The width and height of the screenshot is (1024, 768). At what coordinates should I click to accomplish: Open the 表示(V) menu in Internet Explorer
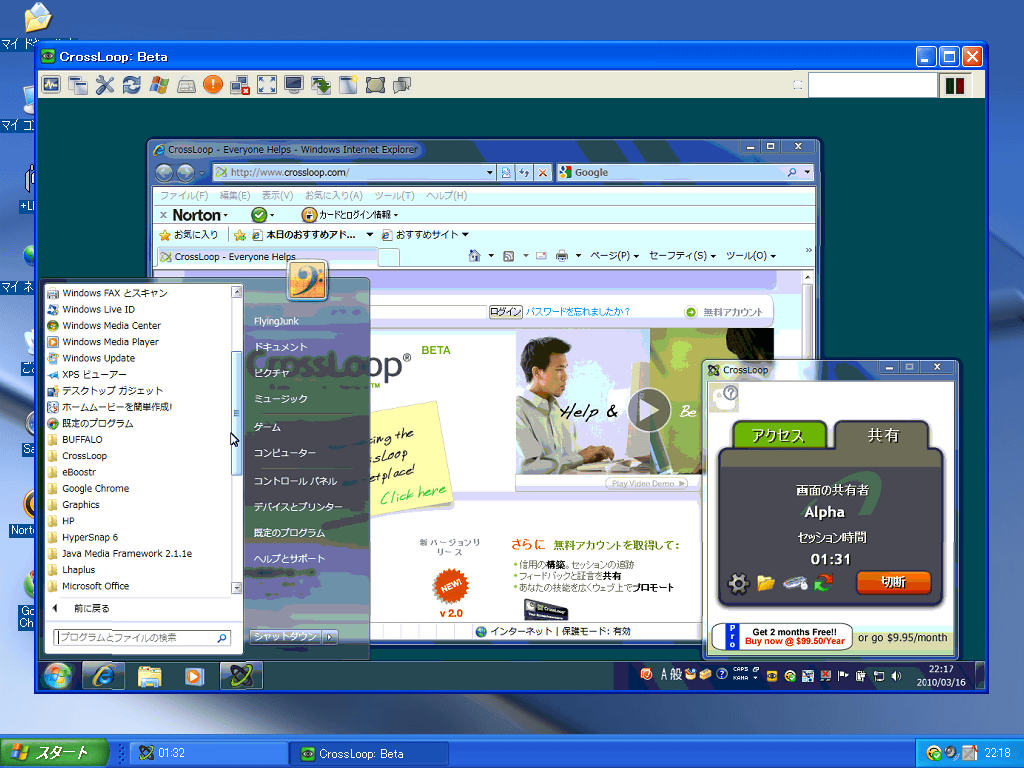point(278,195)
